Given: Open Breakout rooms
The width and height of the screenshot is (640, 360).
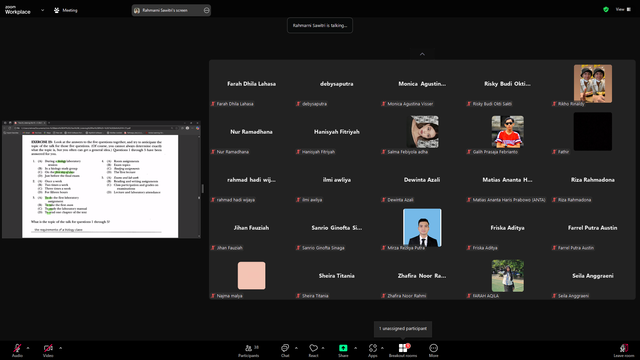Looking at the screenshot, I should pyautogui.click(x=403, y=350).
